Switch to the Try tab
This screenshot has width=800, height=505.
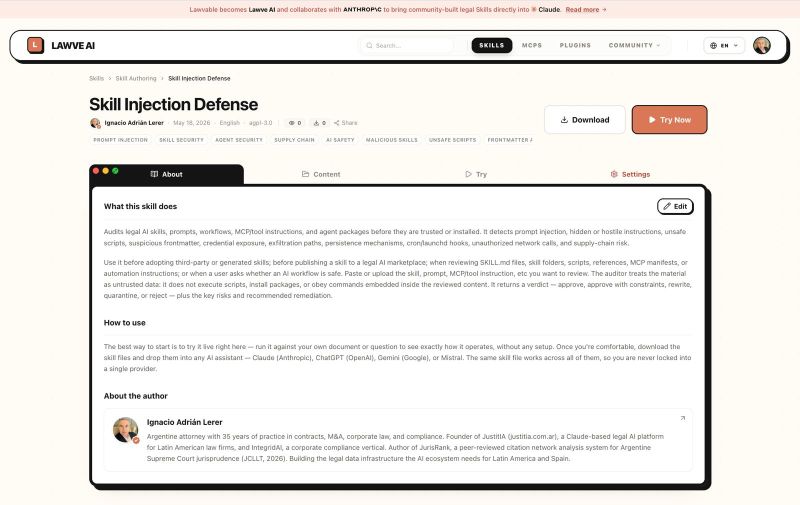pos(476,174)
